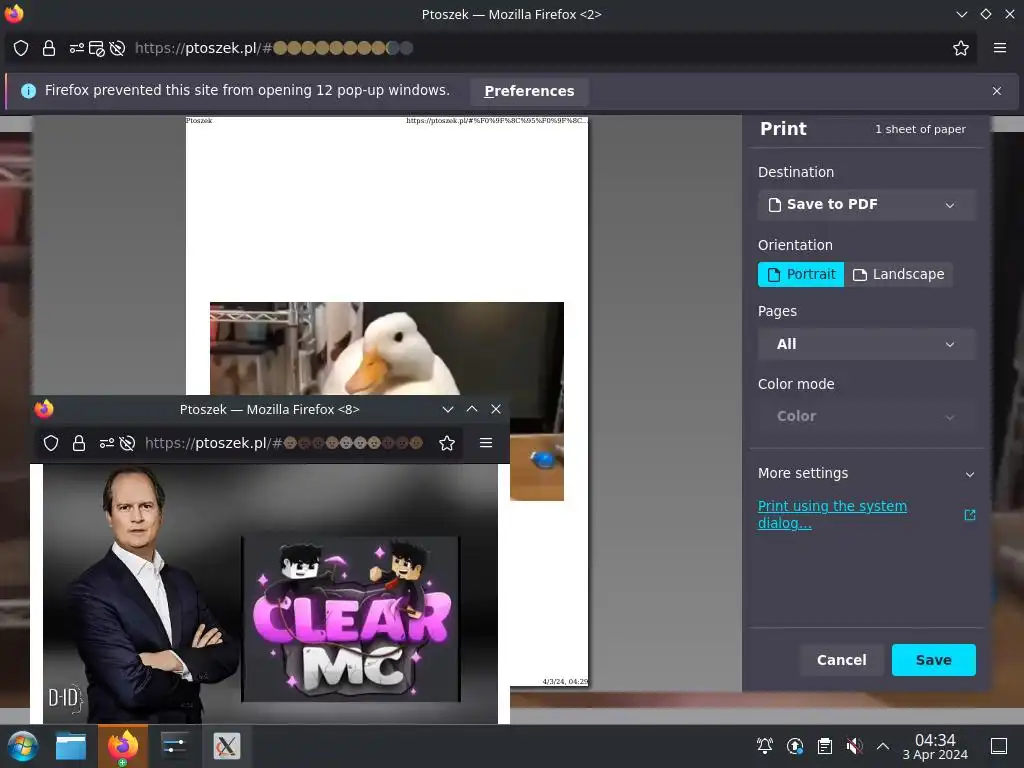Screen dimensions: 1024x768
Task: Click the '1 sheet of paper' text
Action: [920, 129]
